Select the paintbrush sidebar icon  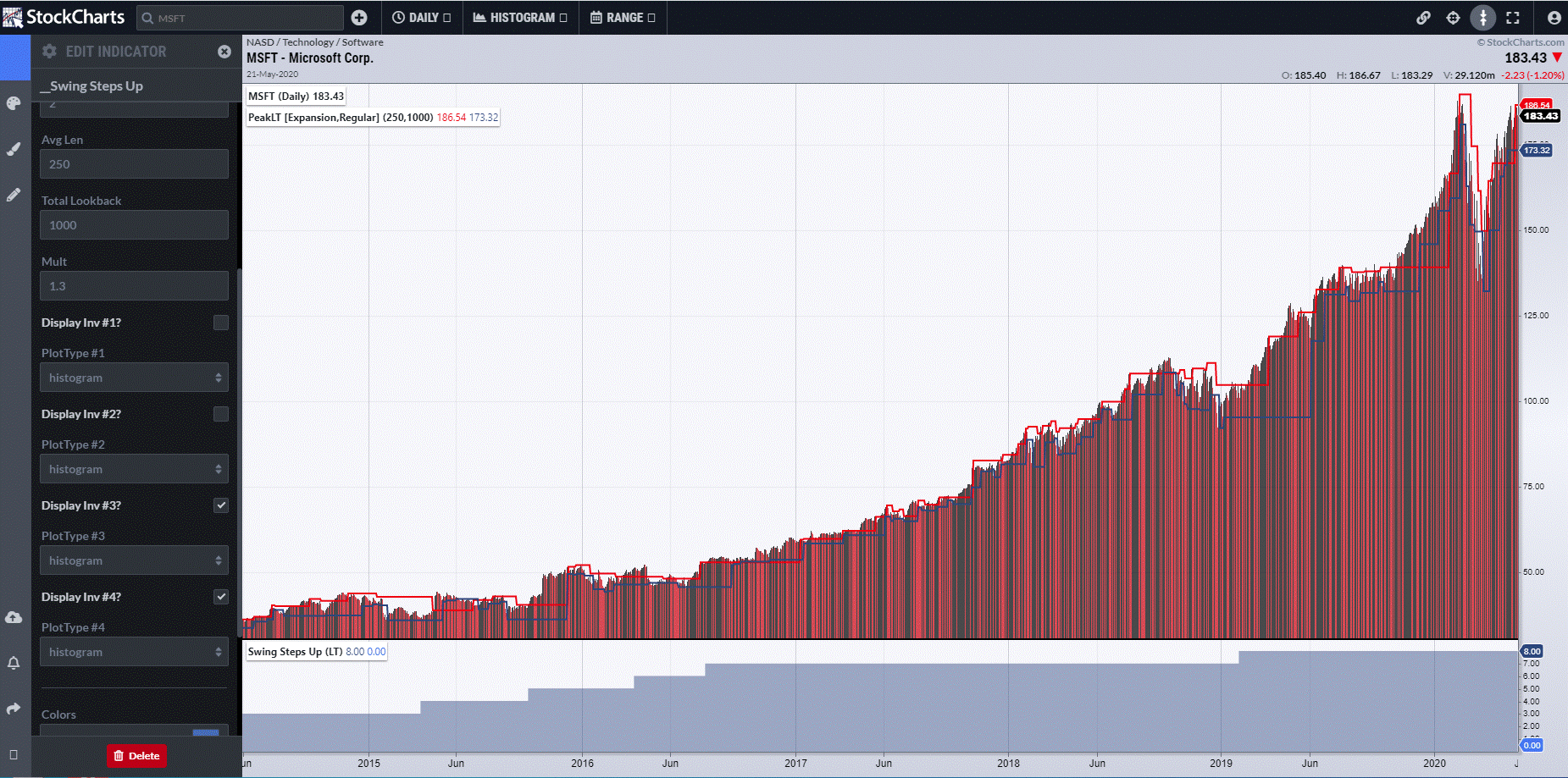(x=14, y=149)
